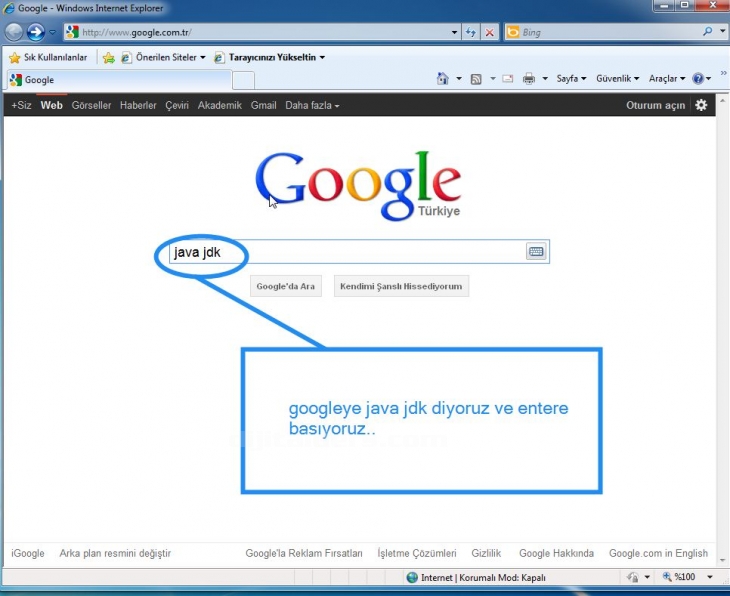Viewport: 730px width, 596px height.
Task: Click the page refresh icon
Action: coord(471,32)
